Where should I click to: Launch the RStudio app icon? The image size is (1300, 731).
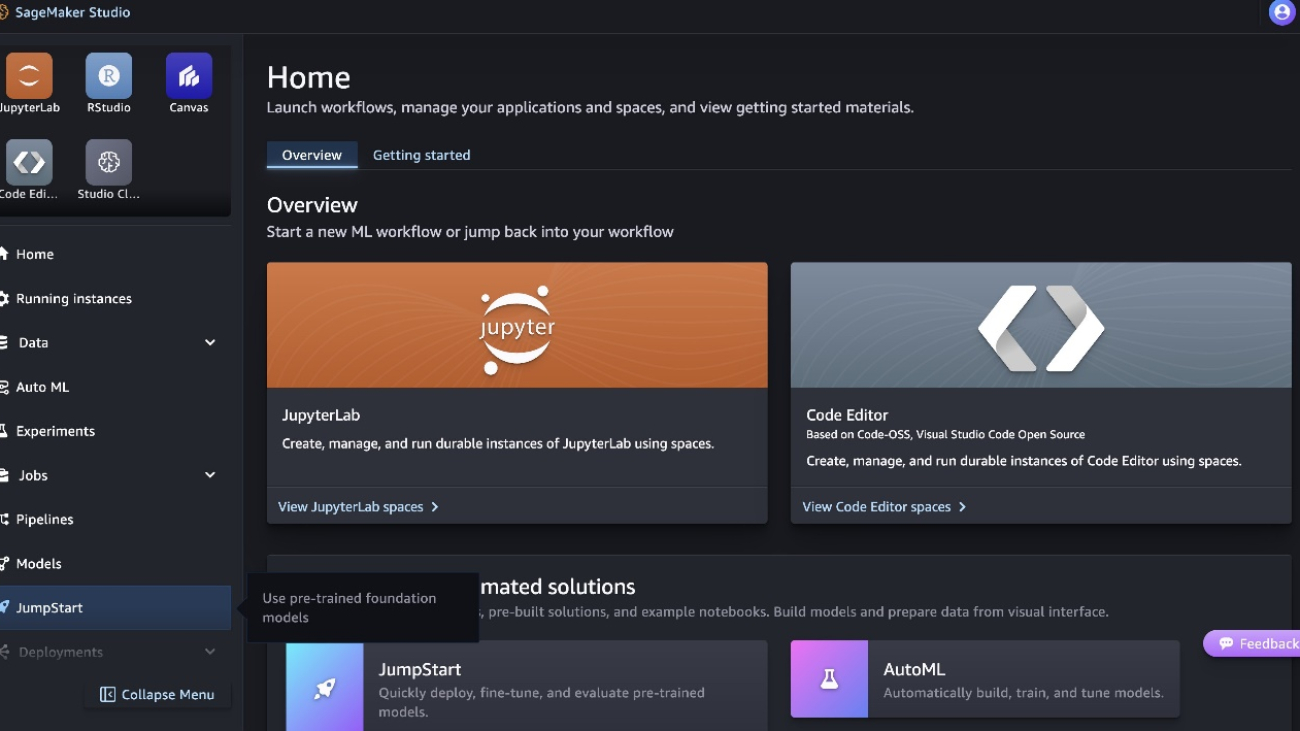click(x=109, y=76)
